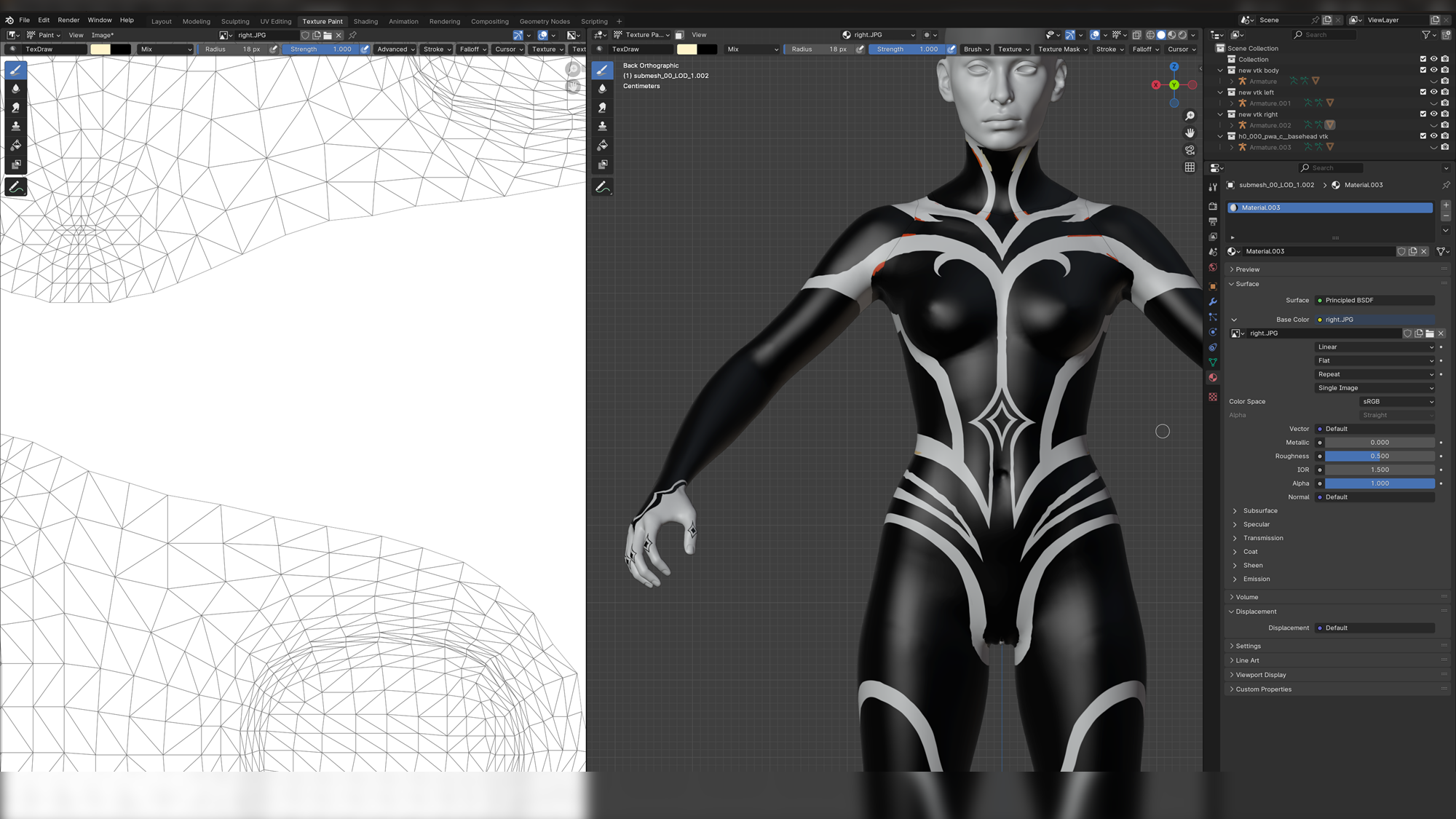Uncheck the Collection exclude checkbox in outliner
Screen dimensions: 1456x819
[x=1423, y=59]
